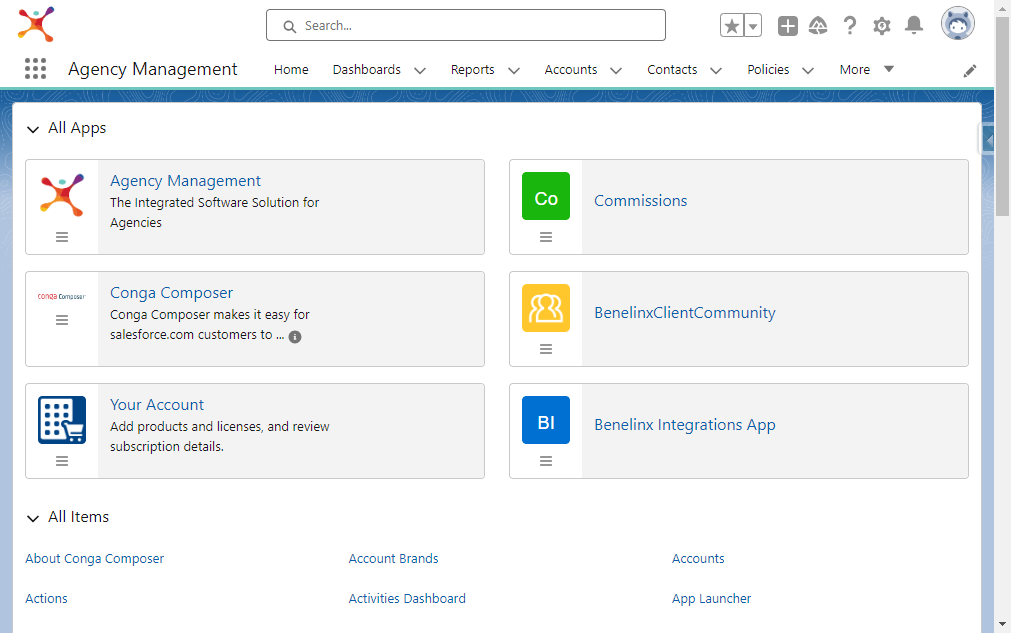Grab the Agency Management tile drag handle

point(62,237)
